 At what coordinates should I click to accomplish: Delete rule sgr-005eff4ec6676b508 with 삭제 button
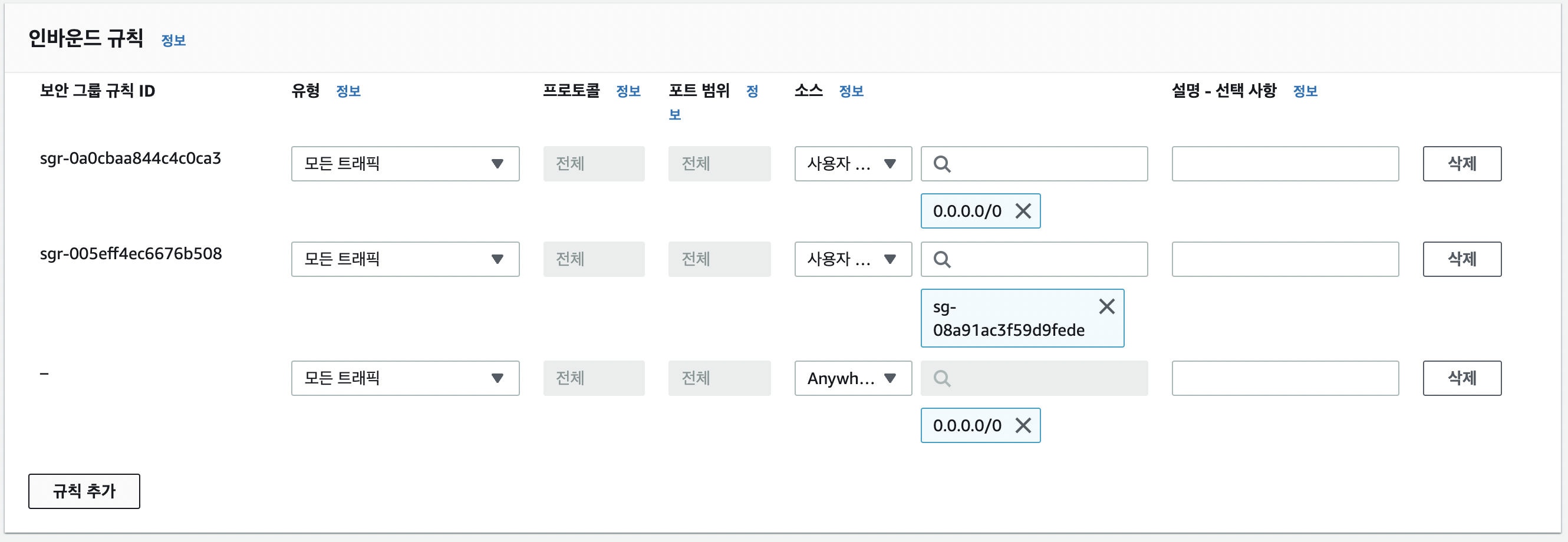point(1461,259)
